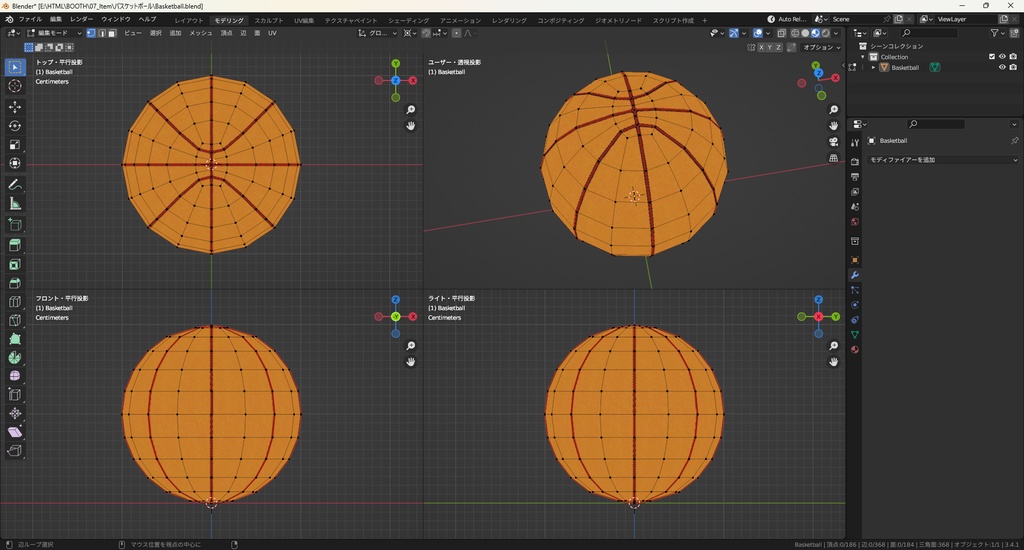Select the Measure tool
This screenshot has width=1024, height=550.
point(15,204)
